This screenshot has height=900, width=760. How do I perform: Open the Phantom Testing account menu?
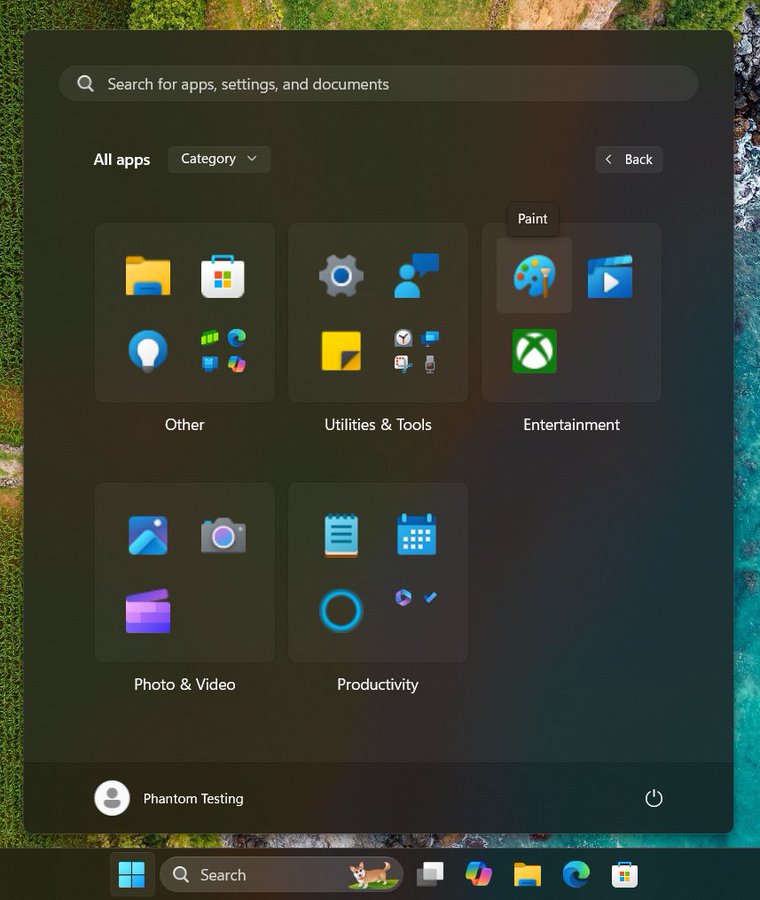[x=169, y=798]
